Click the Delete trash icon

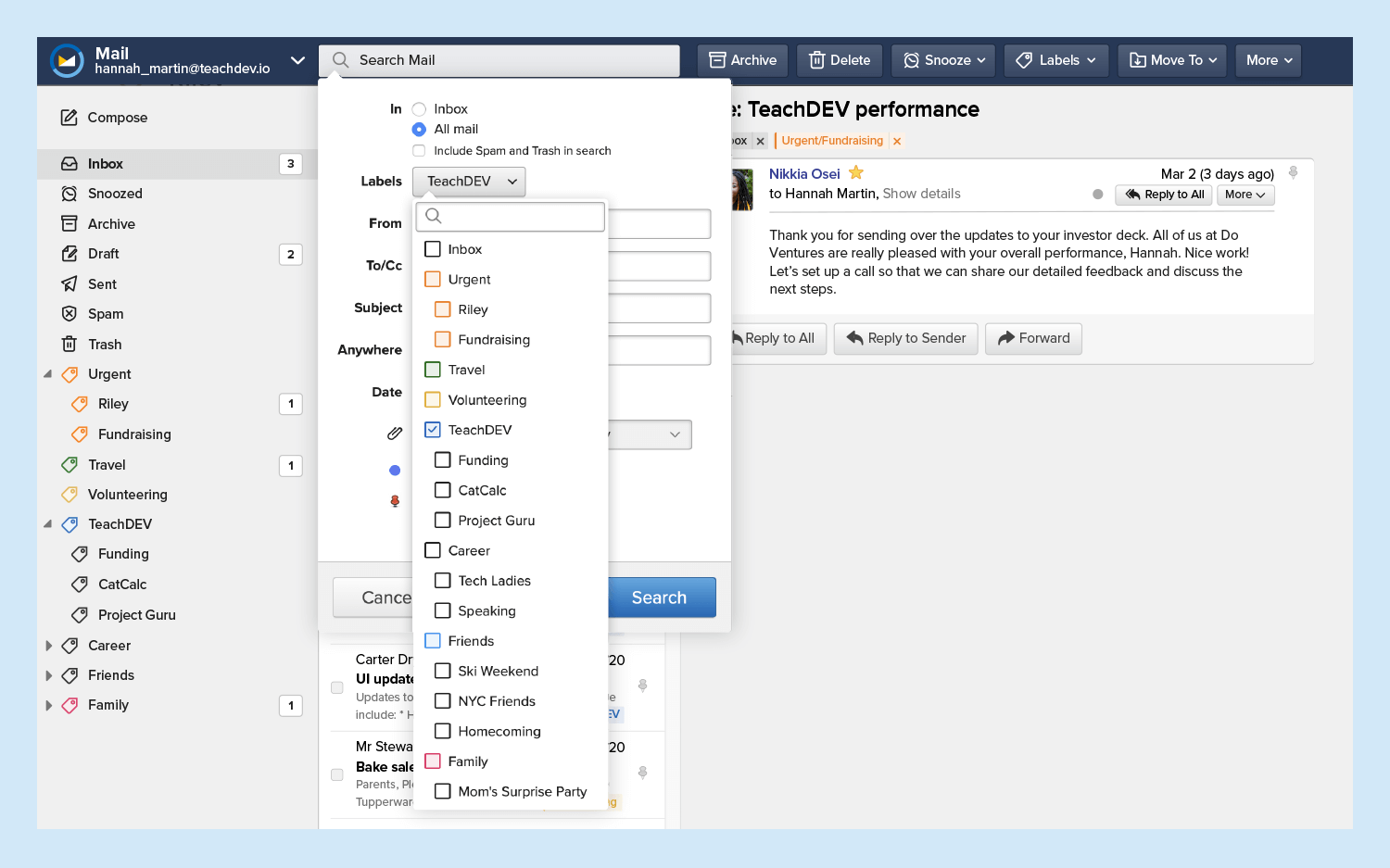816,60
